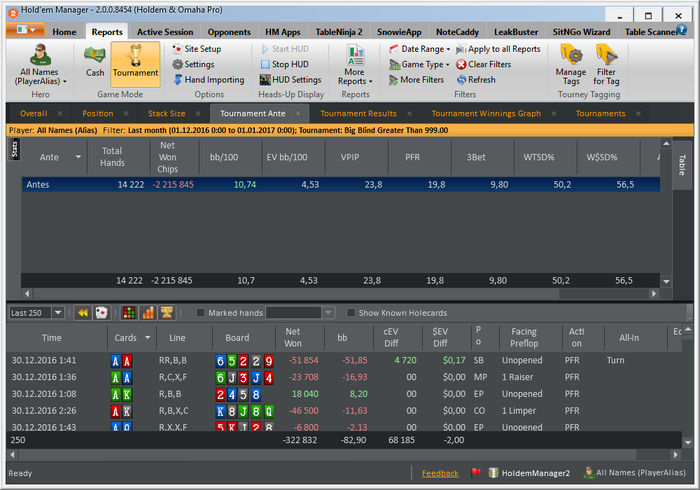Open More Filters
This screenshot has width=700, height=490.
(417, 80)
